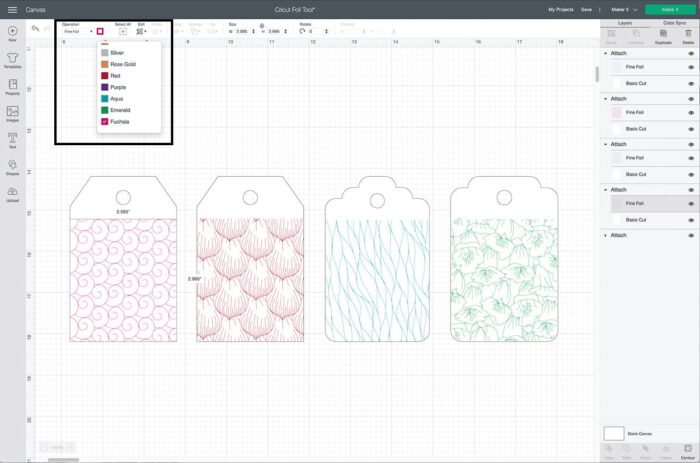Open My Projects link
Image resolution: width=700 pixels, height=463 pixels.
point(561,9)
